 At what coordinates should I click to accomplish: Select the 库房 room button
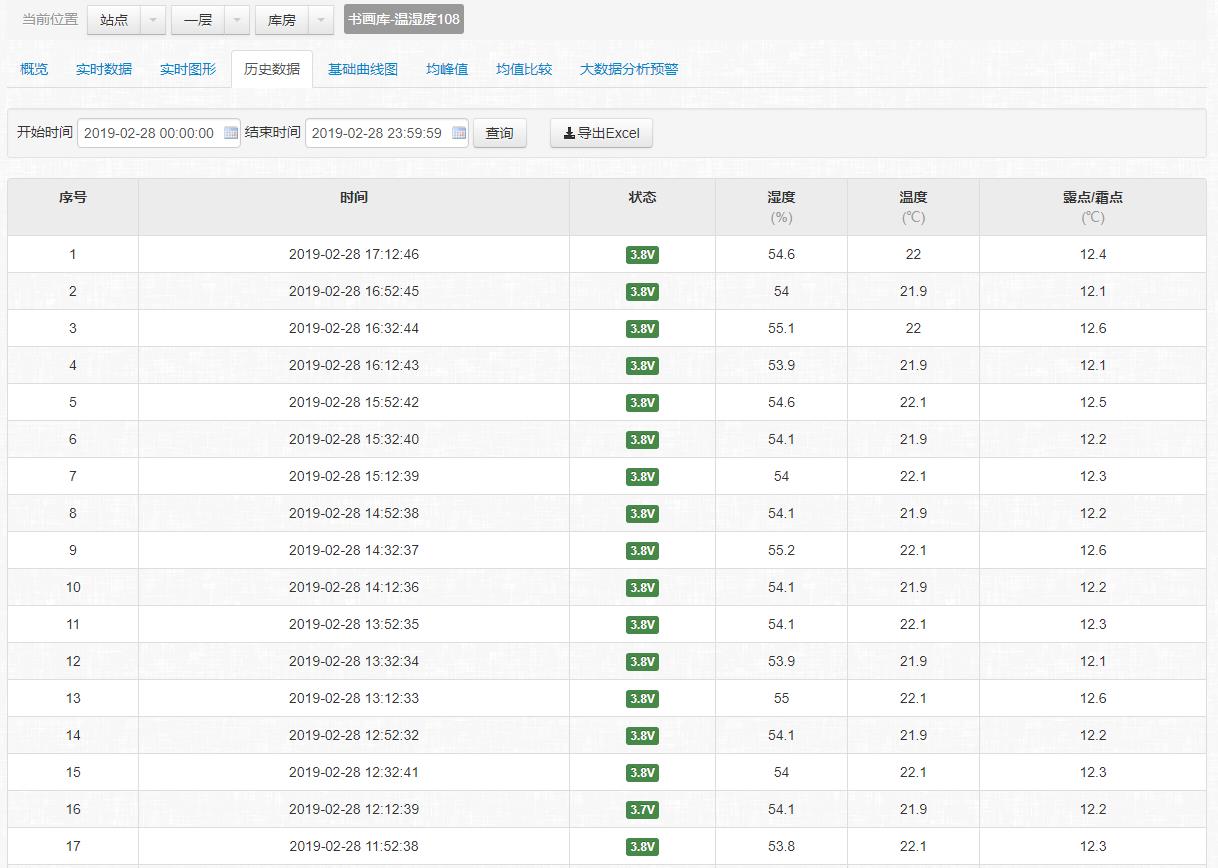tap(282, 20)
